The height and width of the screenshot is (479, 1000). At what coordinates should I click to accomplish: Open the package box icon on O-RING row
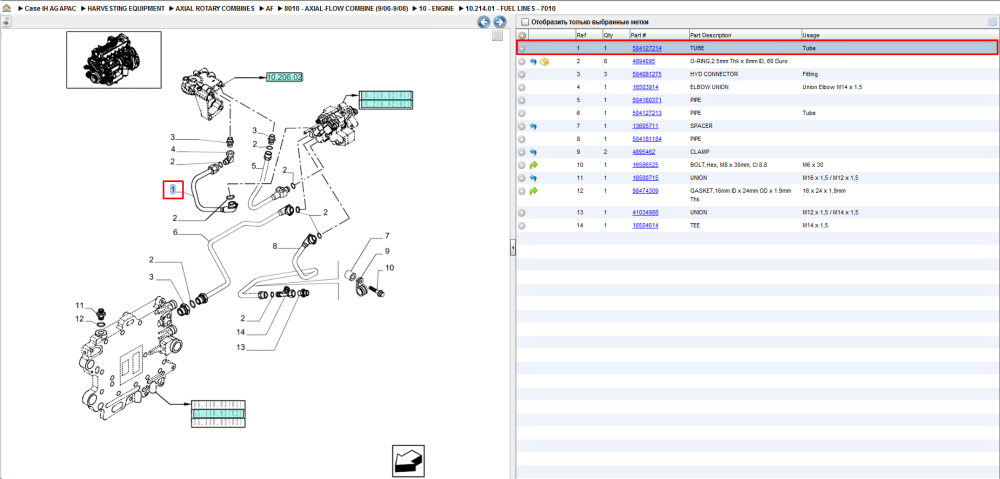tap(544, 61)
